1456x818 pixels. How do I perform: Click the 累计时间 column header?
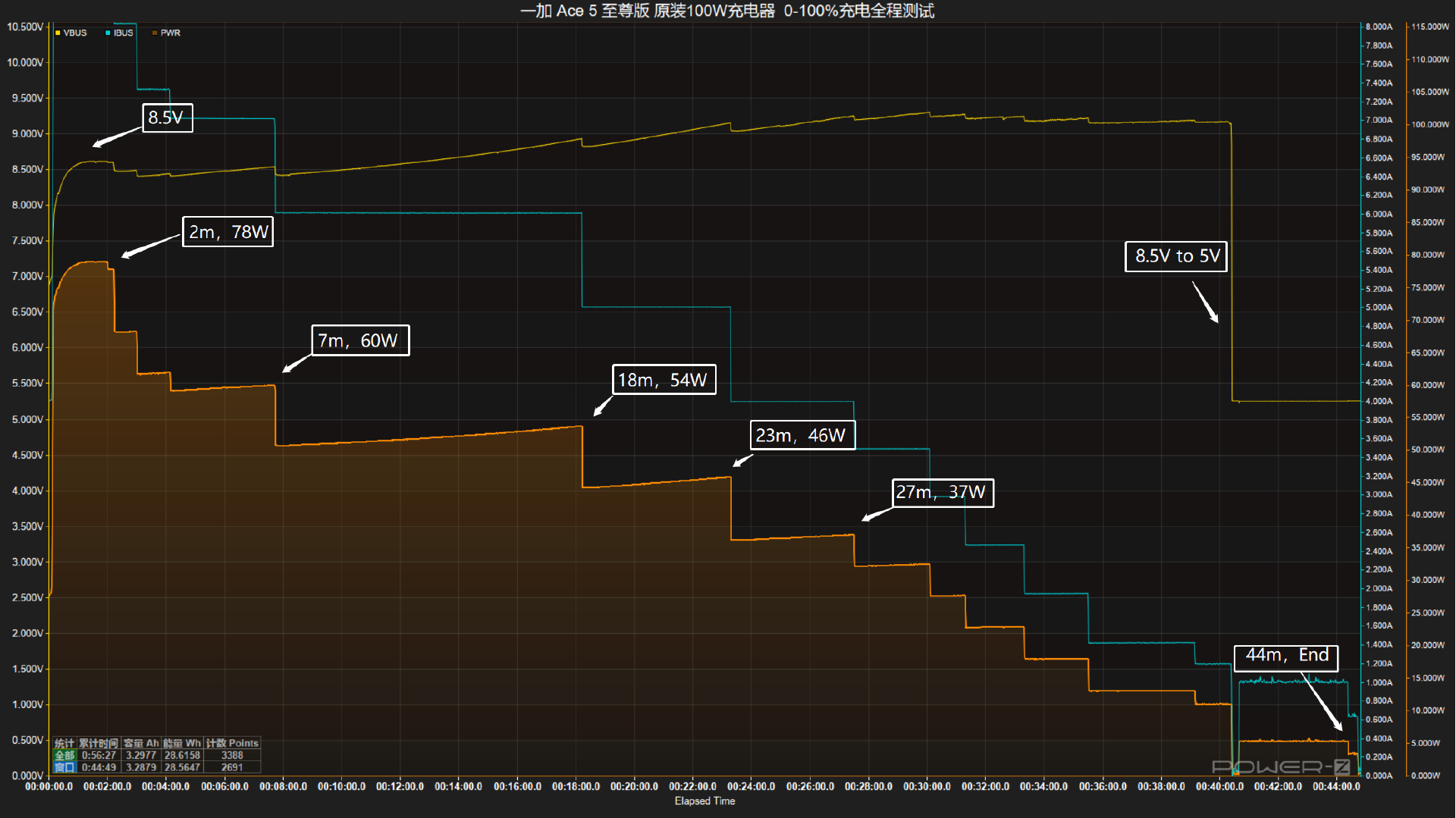(x=99, y=743)
